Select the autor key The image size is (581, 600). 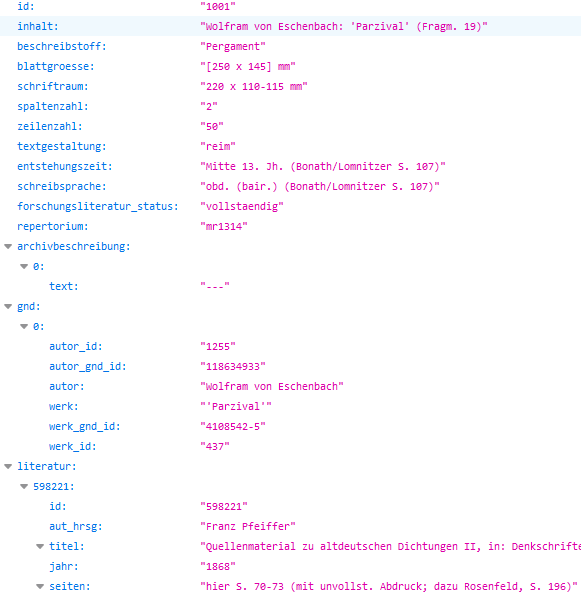[x=67, y=386]
